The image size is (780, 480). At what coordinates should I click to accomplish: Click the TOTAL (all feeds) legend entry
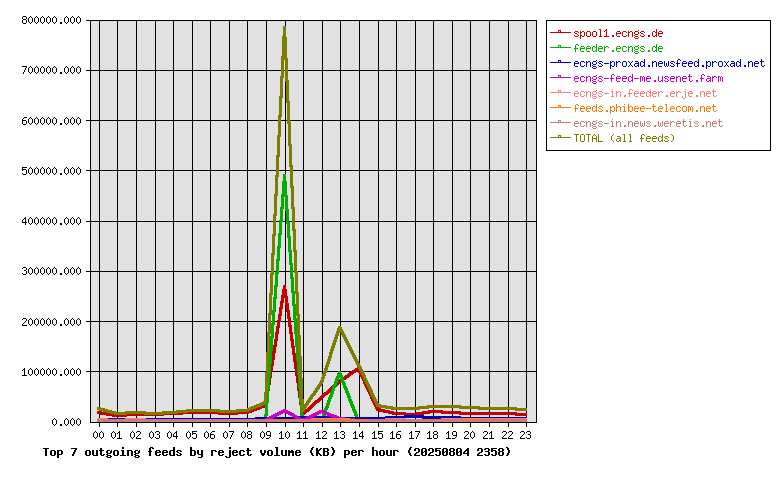624,138
